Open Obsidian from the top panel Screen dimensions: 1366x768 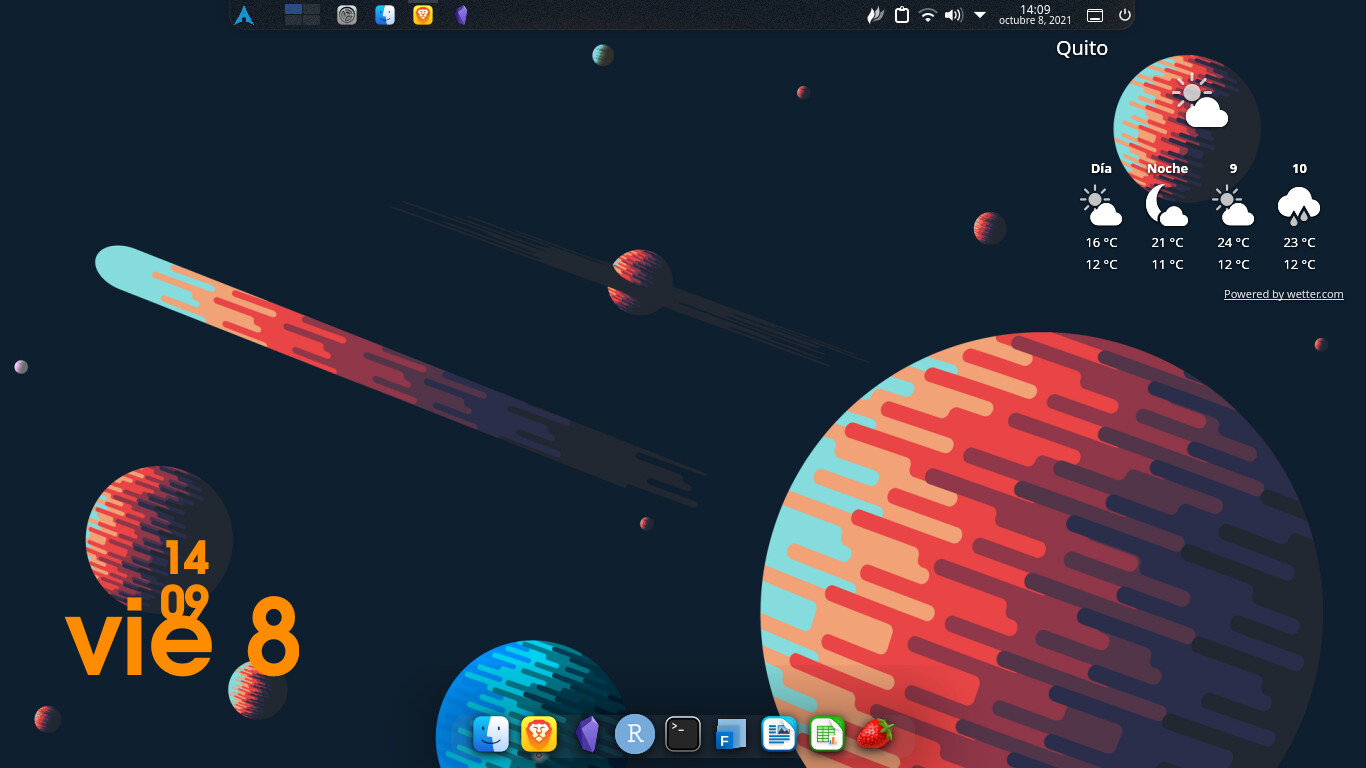(461, 15)
